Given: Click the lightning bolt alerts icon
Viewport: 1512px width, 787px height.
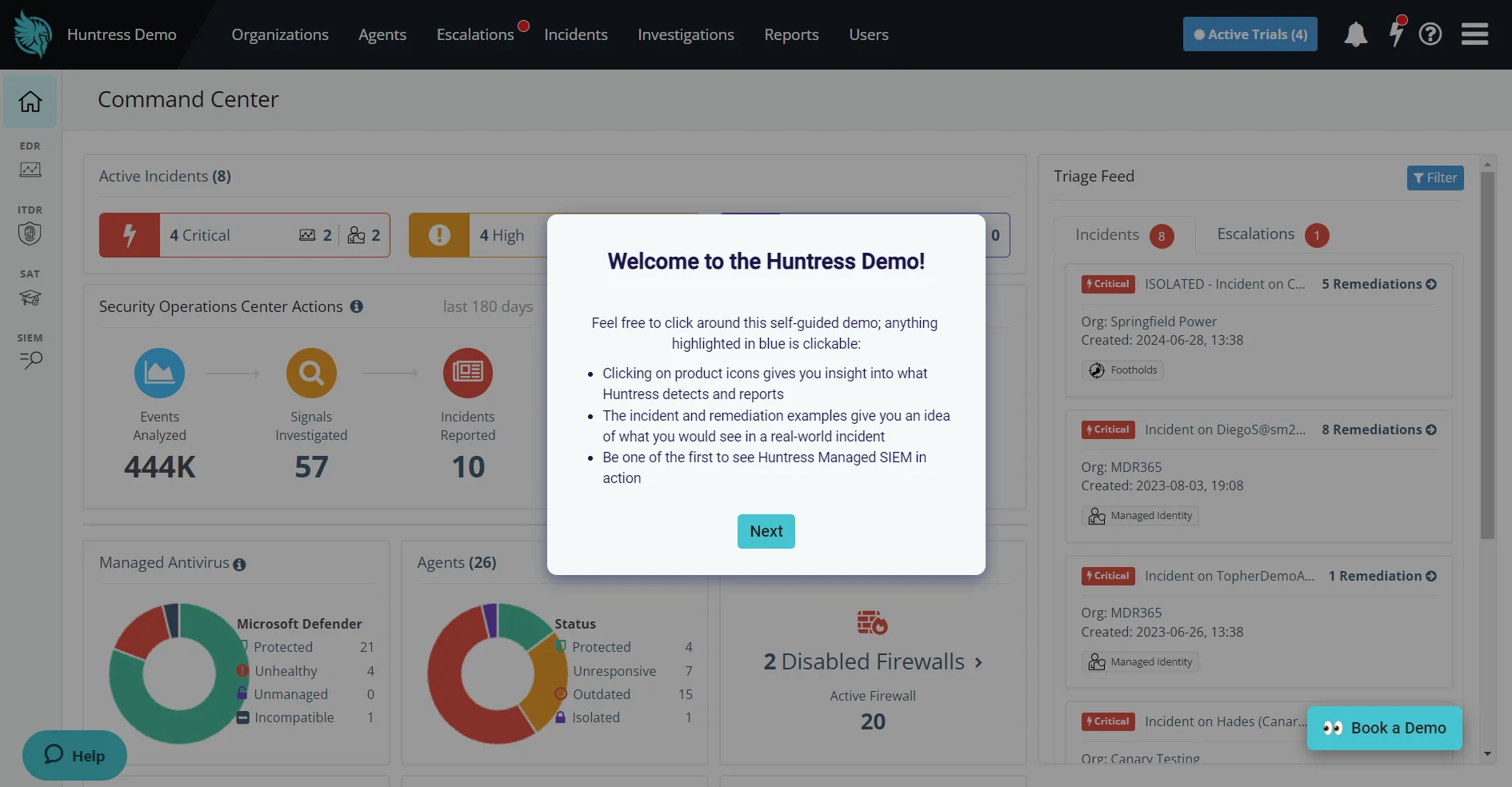Looking at the screenshot, I should [1396, 34].
